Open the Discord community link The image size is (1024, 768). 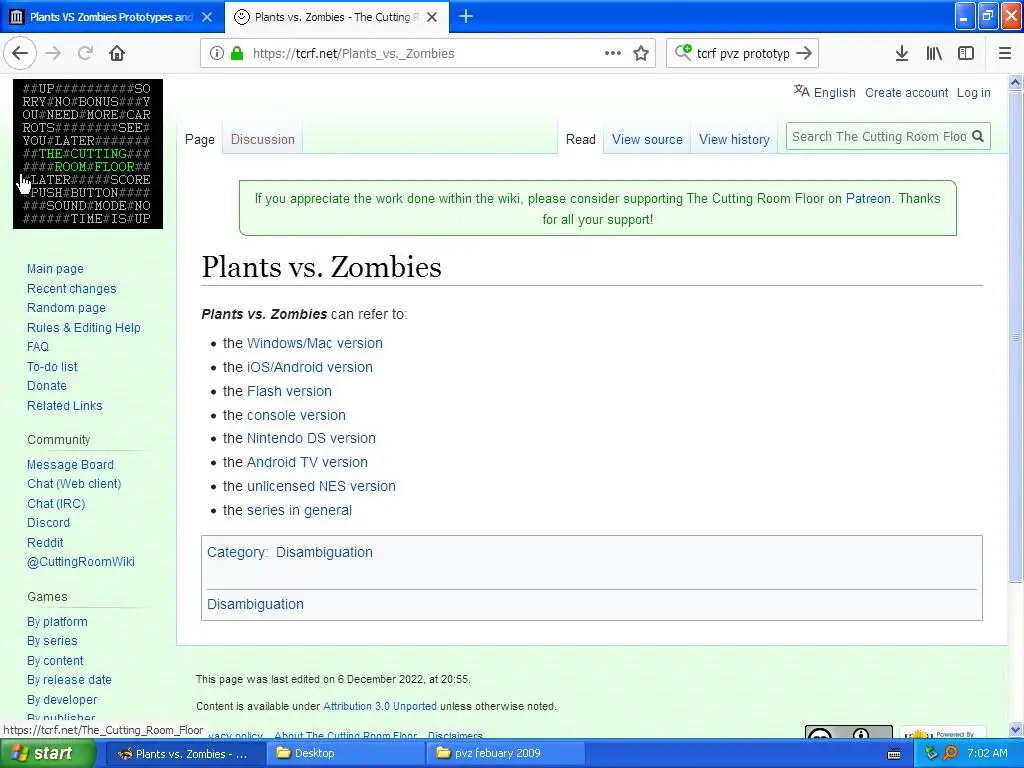click(x=48, y=522)
